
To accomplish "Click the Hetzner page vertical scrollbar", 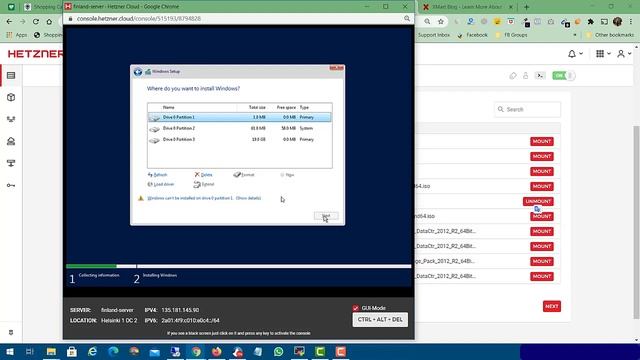I will pos(636,222).
